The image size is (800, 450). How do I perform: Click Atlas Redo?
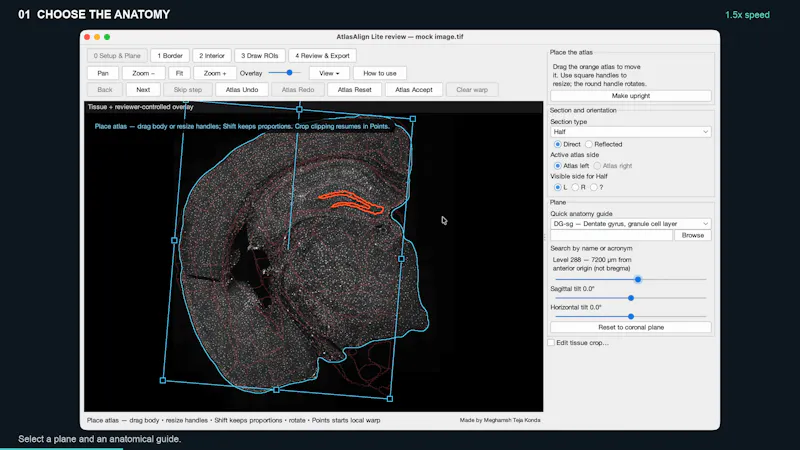pos(298,90)
